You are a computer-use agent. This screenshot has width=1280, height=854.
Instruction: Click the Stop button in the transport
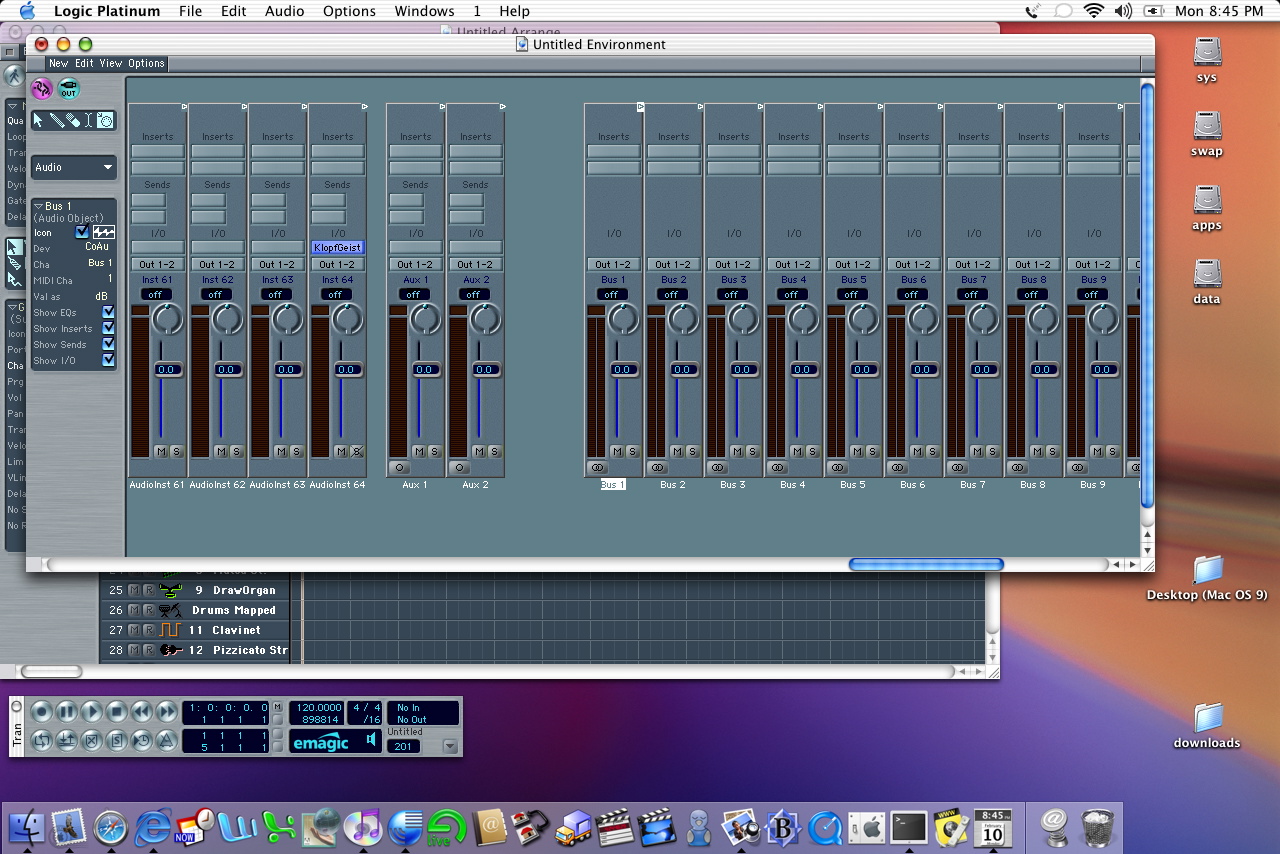[116, 712]
